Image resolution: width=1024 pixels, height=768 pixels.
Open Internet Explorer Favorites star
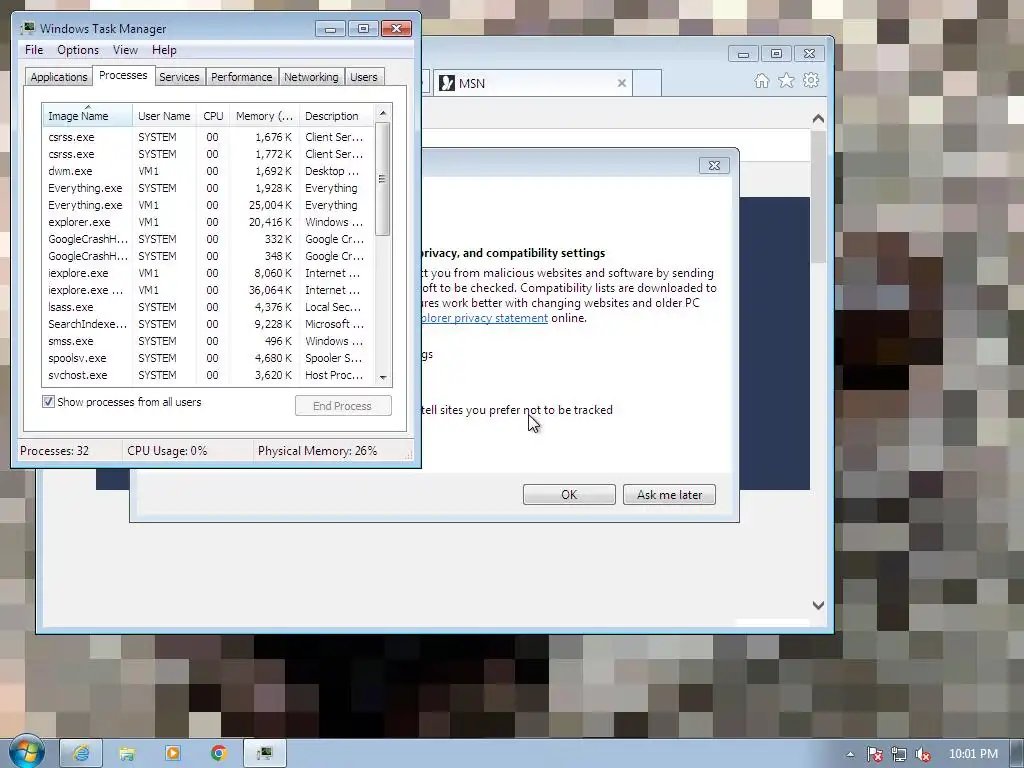[786, 80]
